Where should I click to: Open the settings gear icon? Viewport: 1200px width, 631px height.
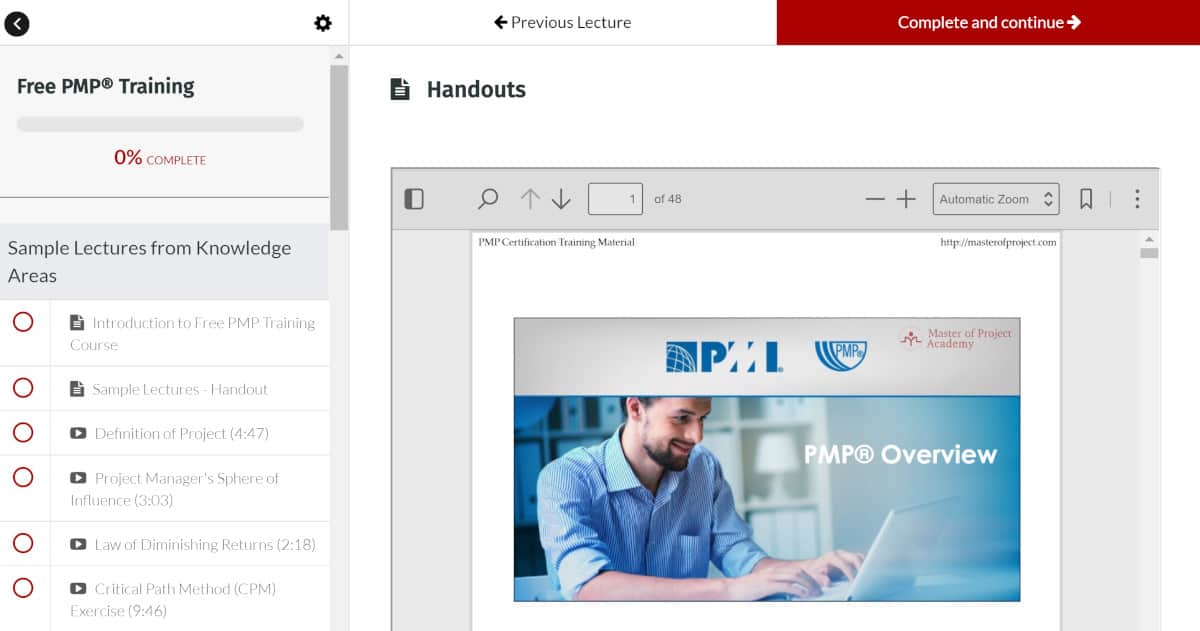tap(322, 23)
